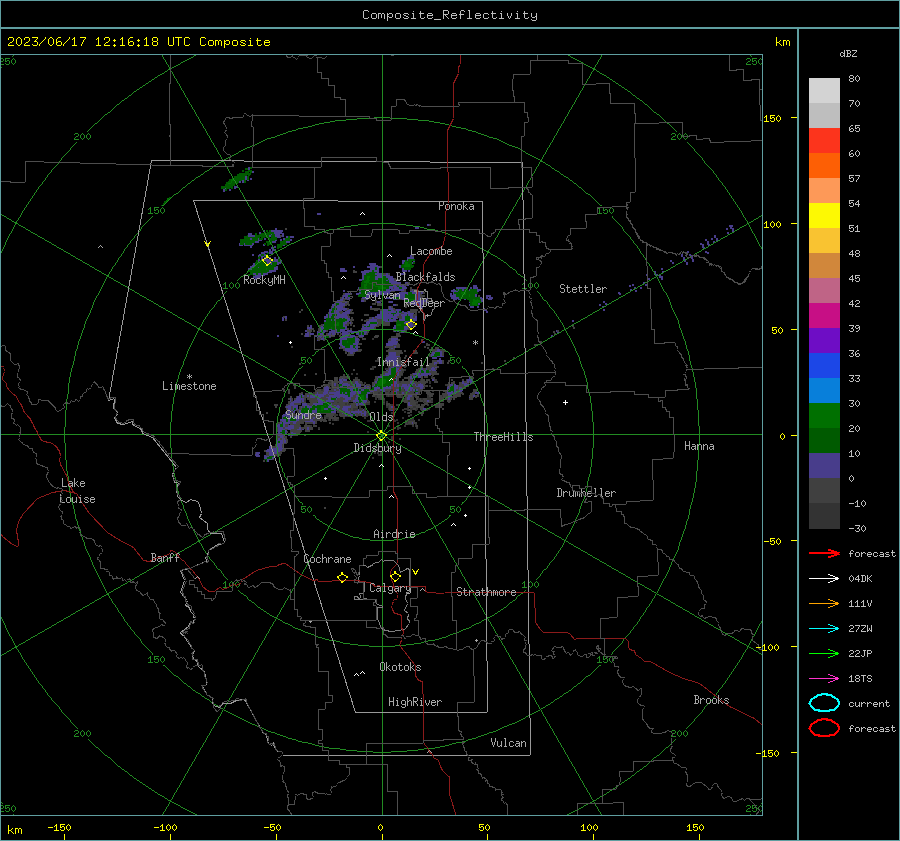The width and height of the screenshot is (900, 841).
Task: Click the -150 tick label on bottom km axis
Action: click(x=59, y=827)
